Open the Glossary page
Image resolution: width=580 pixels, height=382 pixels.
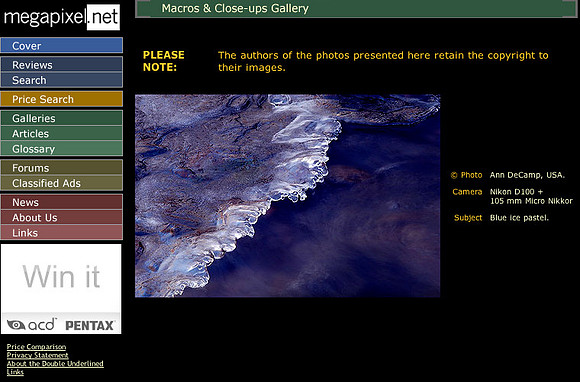click(61, 149)
